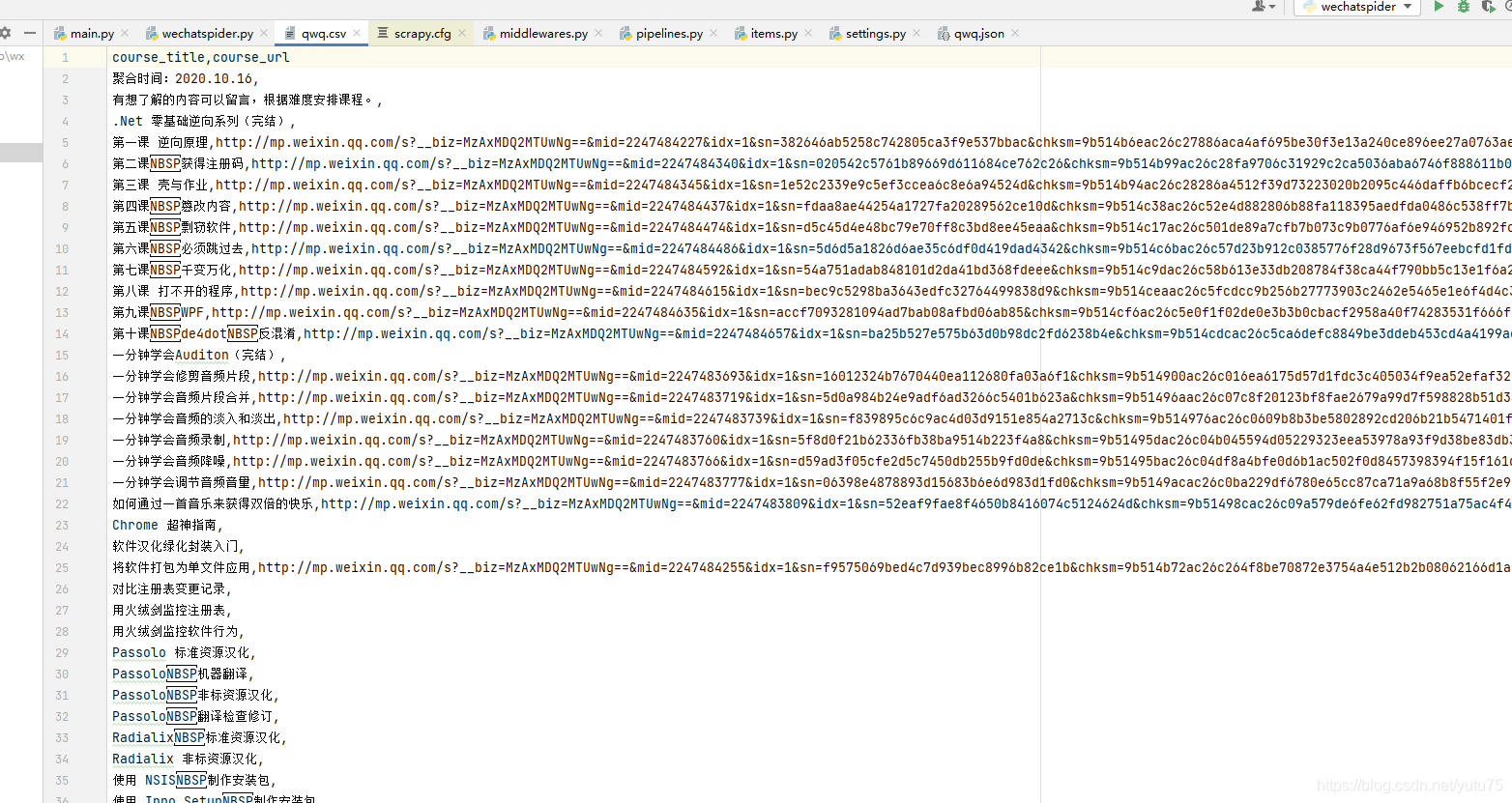Click the '一分钟学会Auditon' line
This screenshot has height=803, width=1512.
[199, 355]
